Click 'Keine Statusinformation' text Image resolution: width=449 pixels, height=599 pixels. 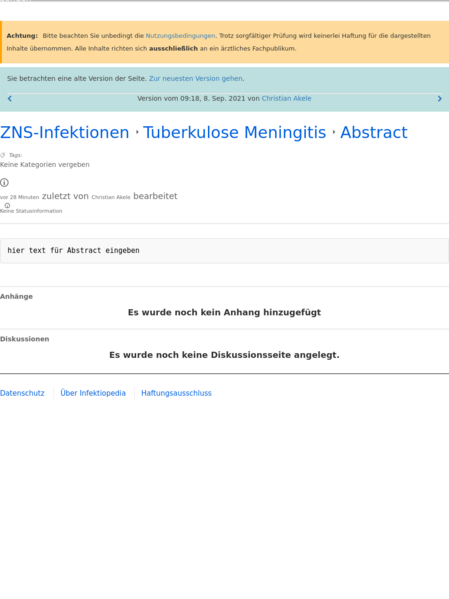pos(31,211)
